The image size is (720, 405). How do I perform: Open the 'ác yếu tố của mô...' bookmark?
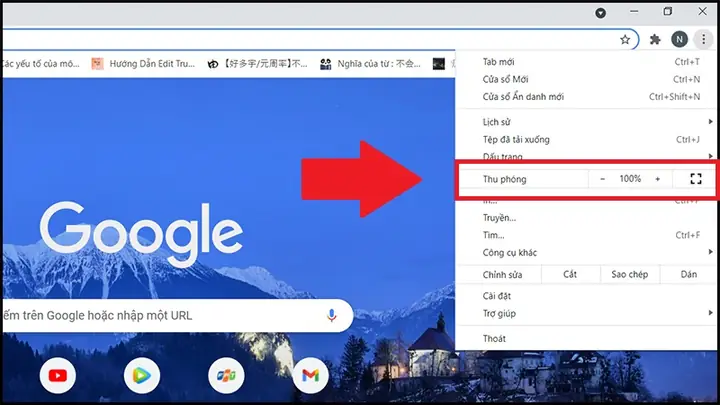pyautogui.click(x=40, y=64)
